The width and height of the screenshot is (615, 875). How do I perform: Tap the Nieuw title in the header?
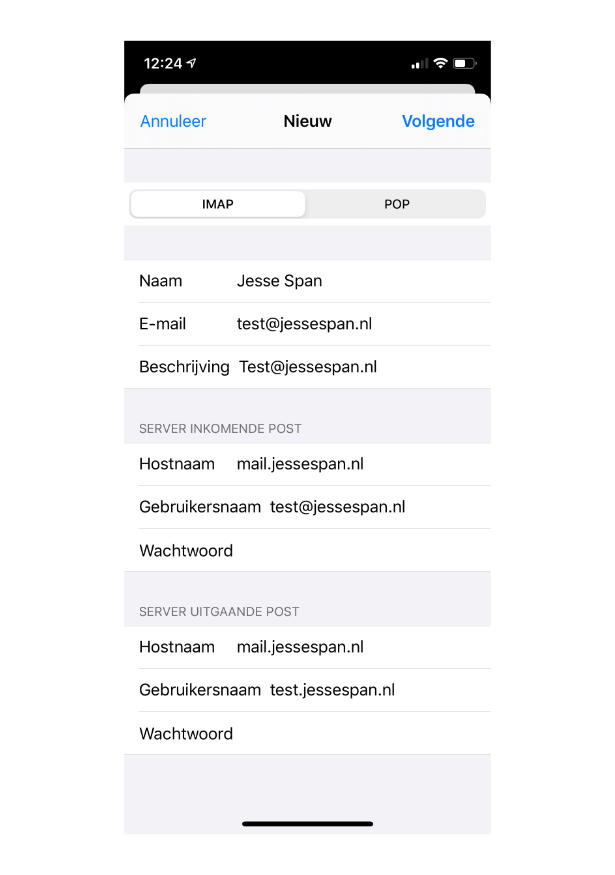(x=308, y=121)
